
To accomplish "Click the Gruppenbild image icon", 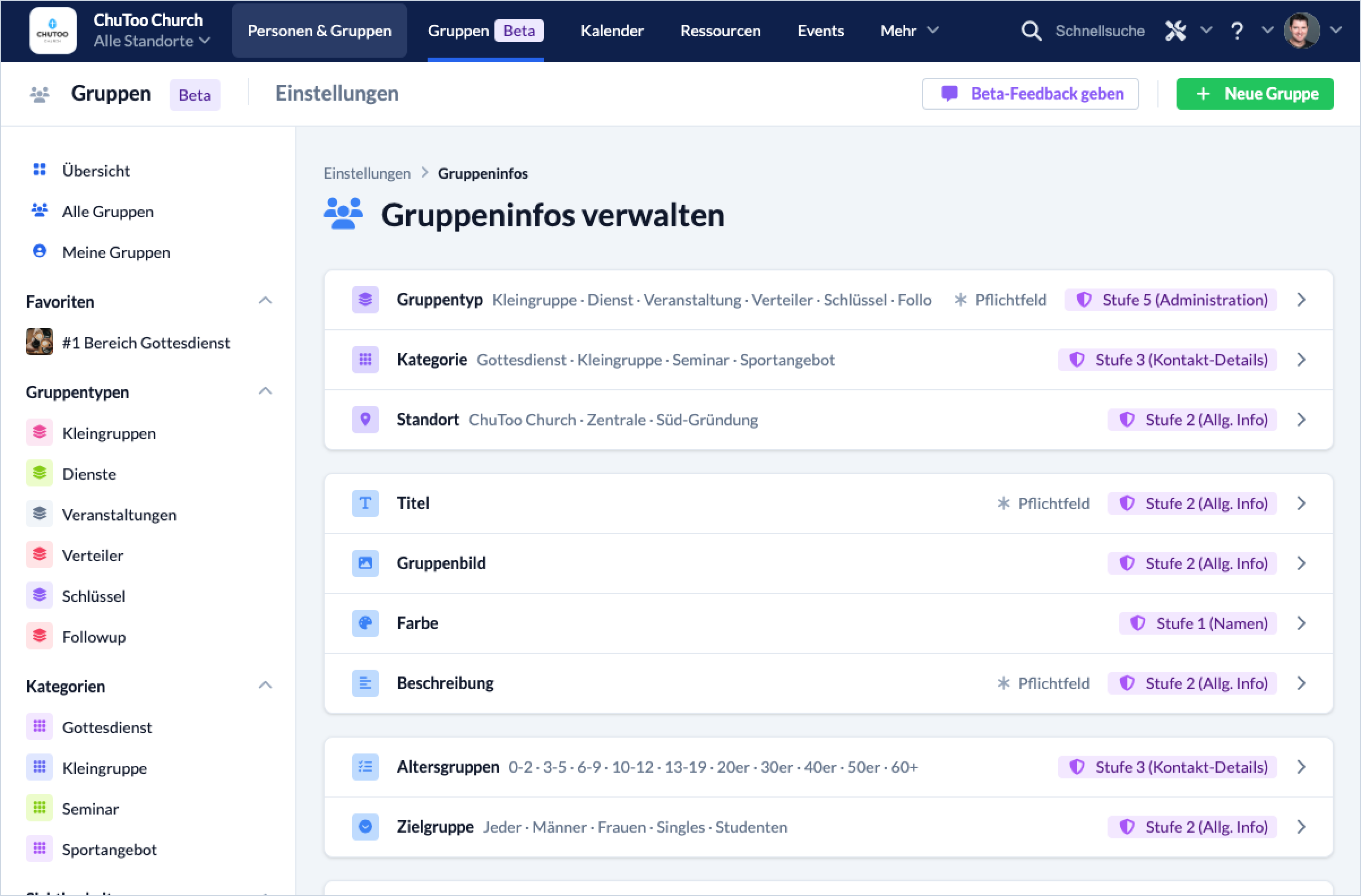I will (x=365, y=563).
